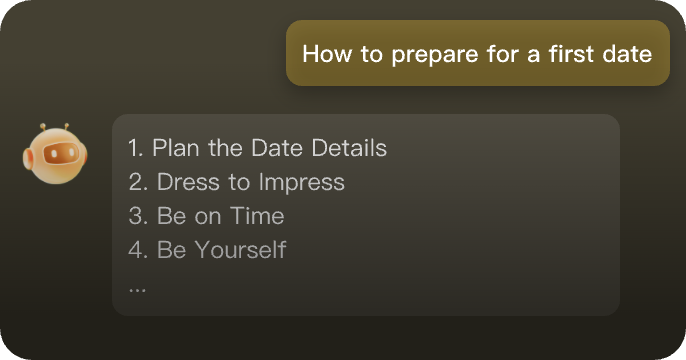This screenshot has width=686, height=360.
Task: Click the robot avatar's visor face
Action: click(x=61, y=154)
